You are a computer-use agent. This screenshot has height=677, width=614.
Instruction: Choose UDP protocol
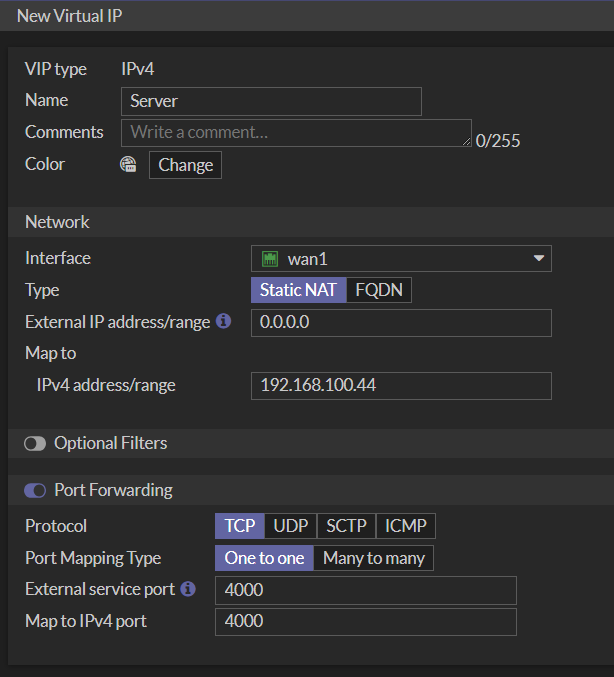pyautogui.click(x=291, y=526)
